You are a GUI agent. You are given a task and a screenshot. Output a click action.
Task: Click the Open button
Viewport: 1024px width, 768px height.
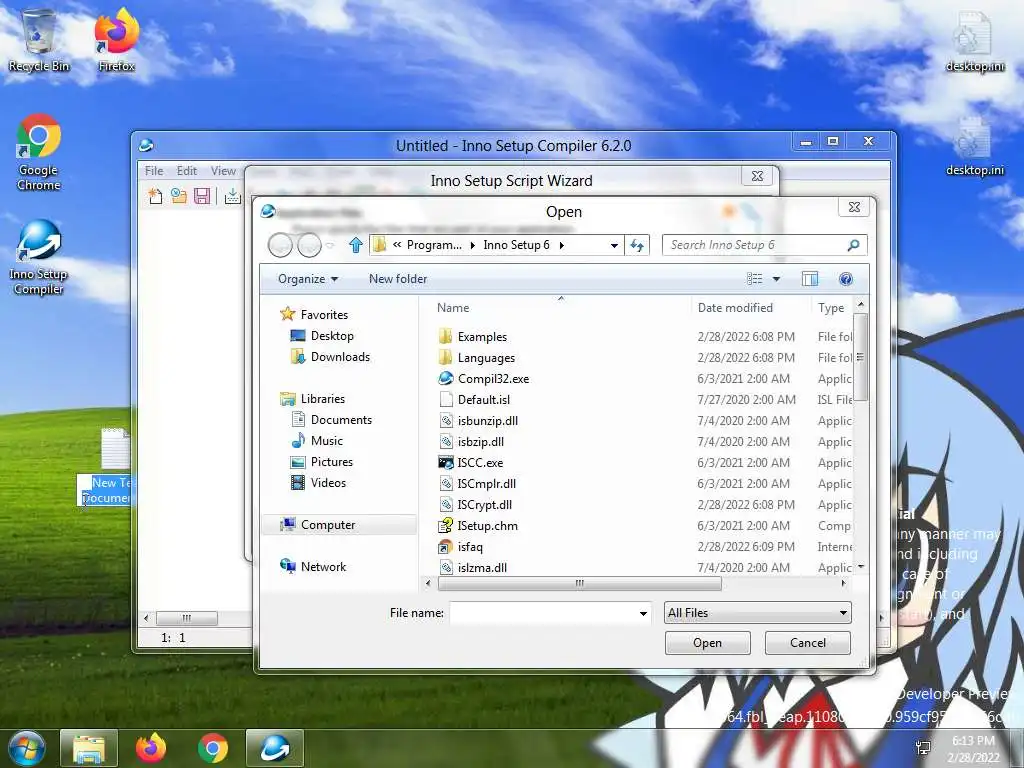tap(707, 643)
